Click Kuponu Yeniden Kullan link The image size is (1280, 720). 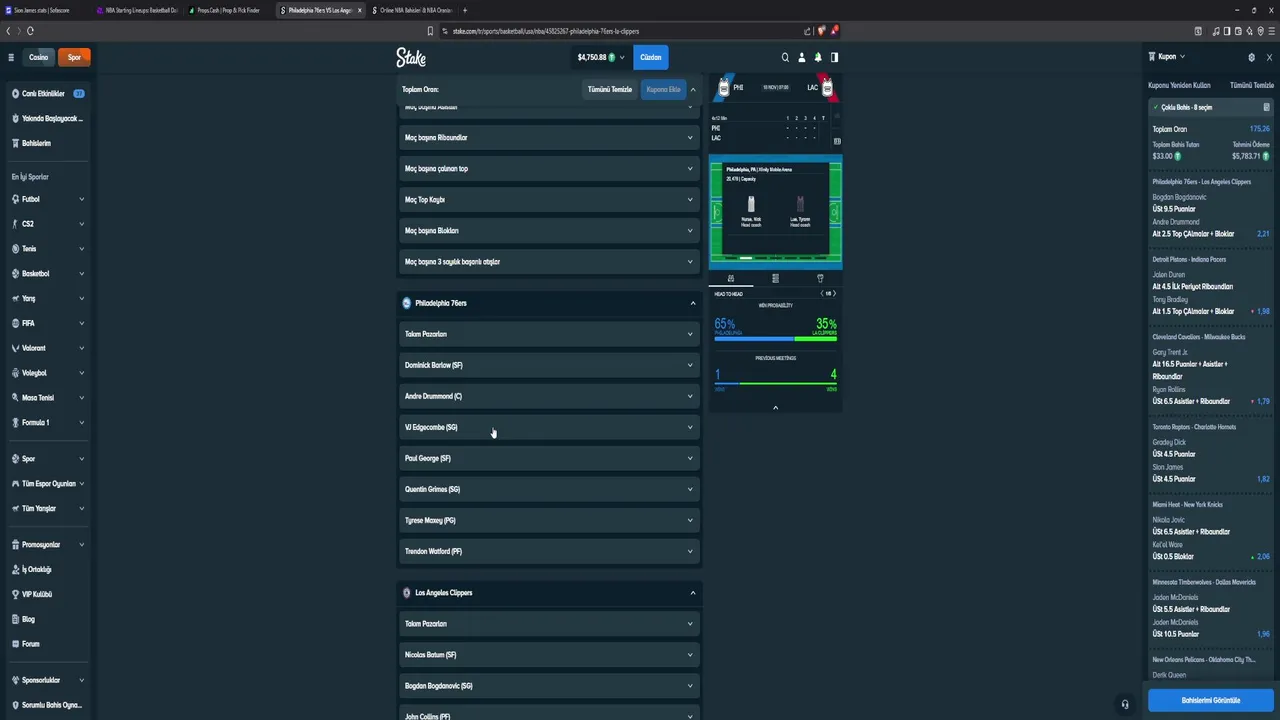(1179, 85)
